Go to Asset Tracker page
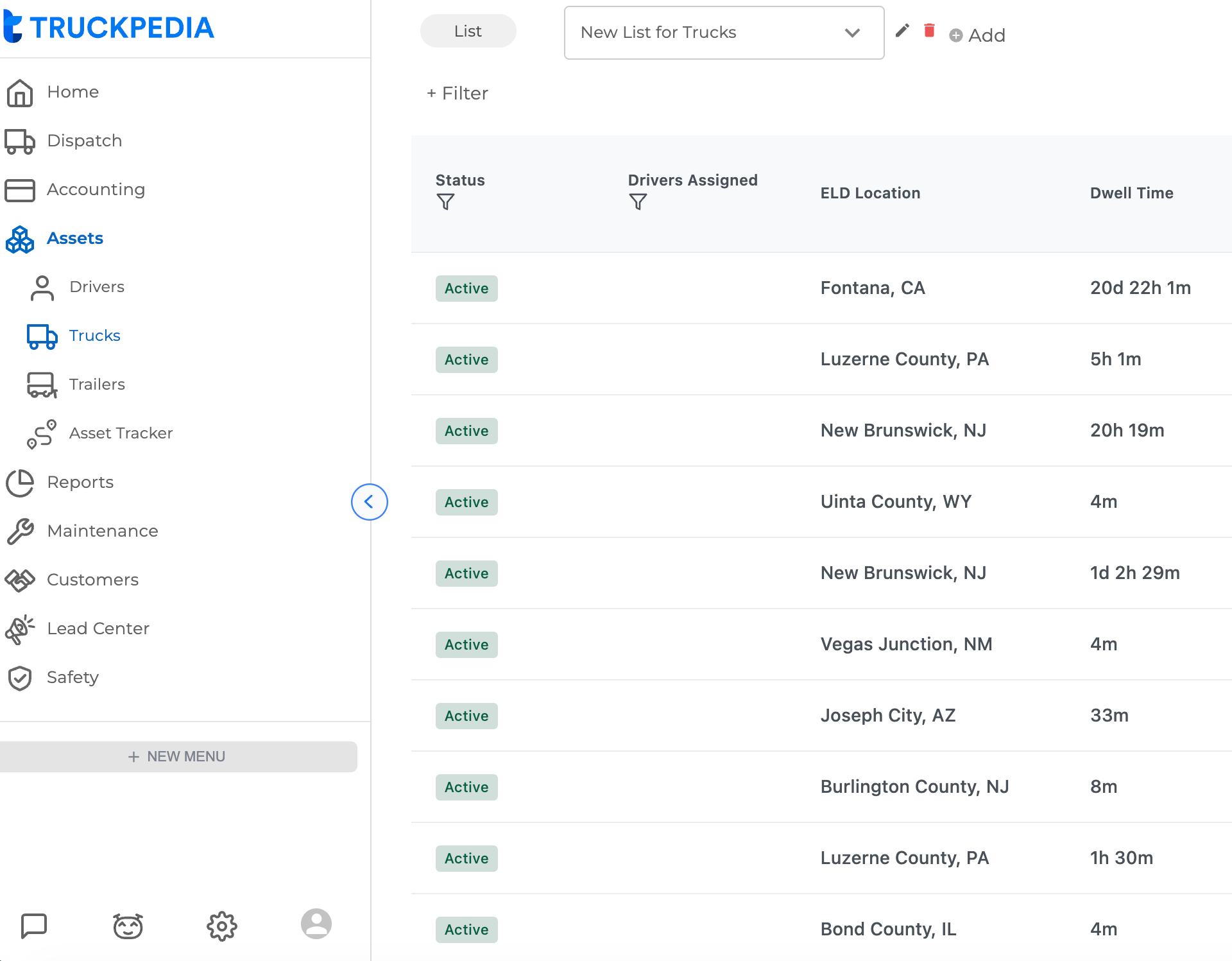Screen dimensions: 1232x961 click(121, 433)
